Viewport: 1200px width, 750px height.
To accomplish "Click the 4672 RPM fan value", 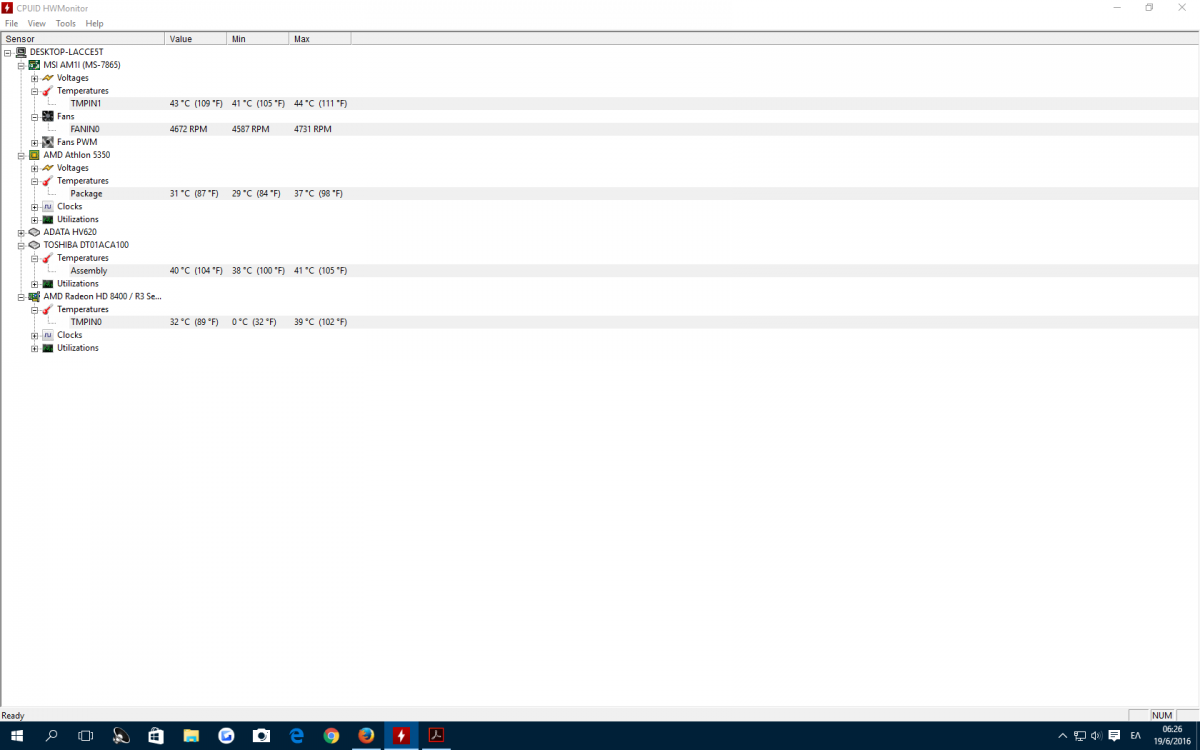I will point(188,129).
